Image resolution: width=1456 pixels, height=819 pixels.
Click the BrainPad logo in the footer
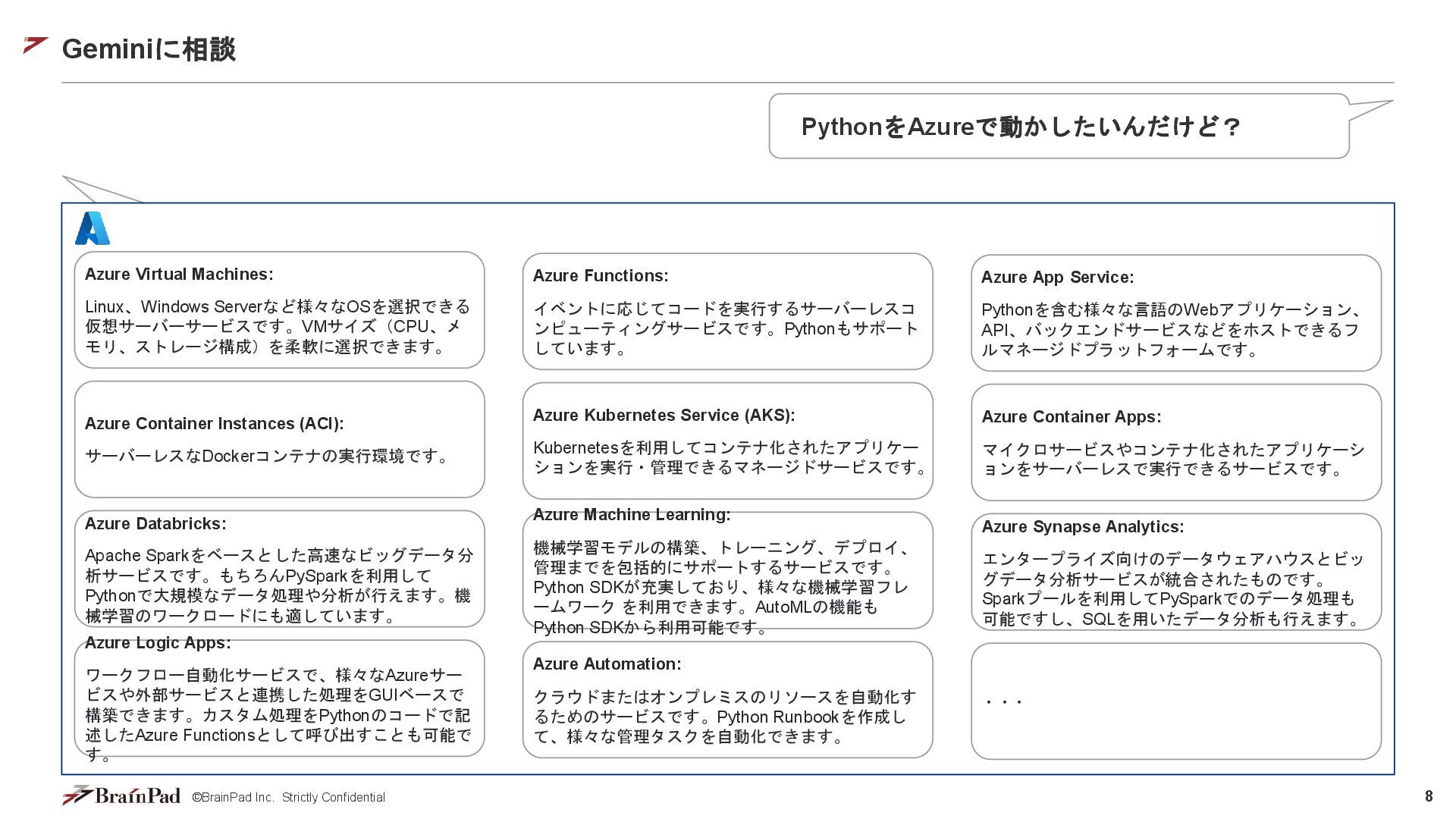click(121, 795)
